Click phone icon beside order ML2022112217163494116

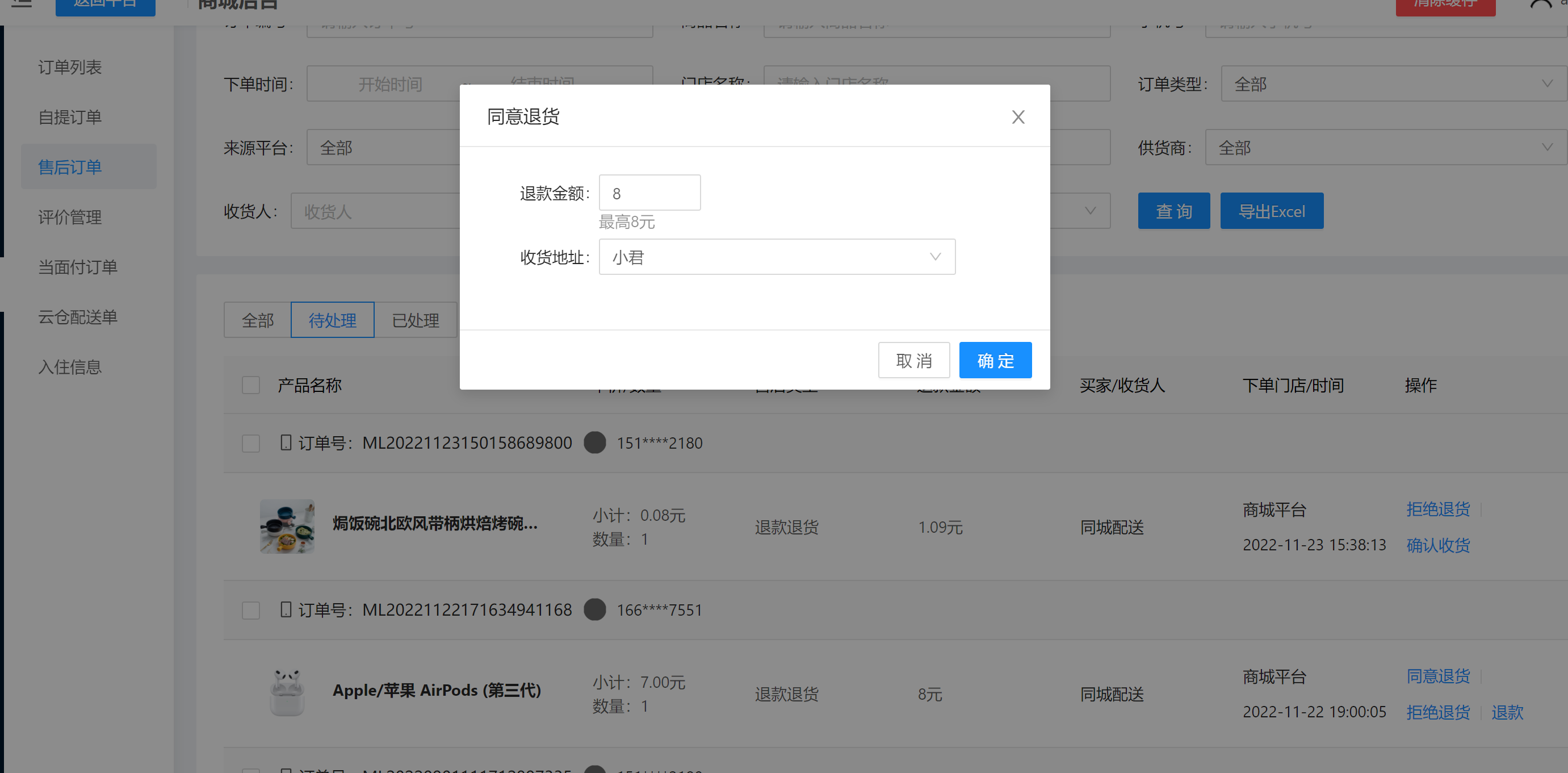pos(286,609)
